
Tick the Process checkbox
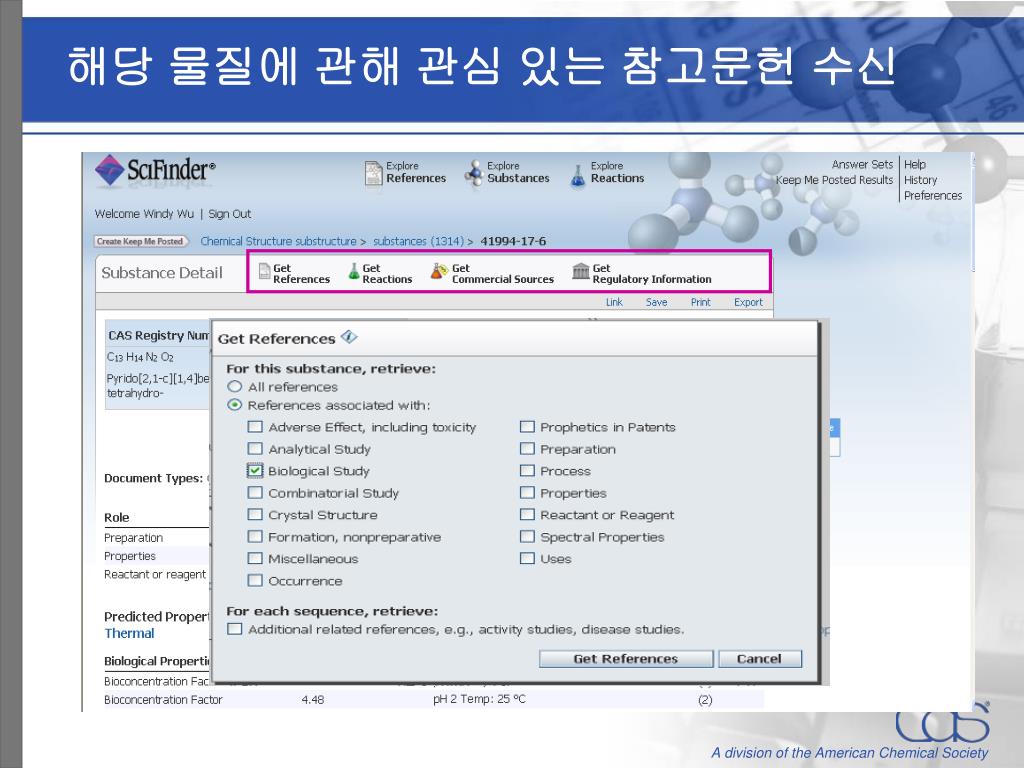[527, 471]
